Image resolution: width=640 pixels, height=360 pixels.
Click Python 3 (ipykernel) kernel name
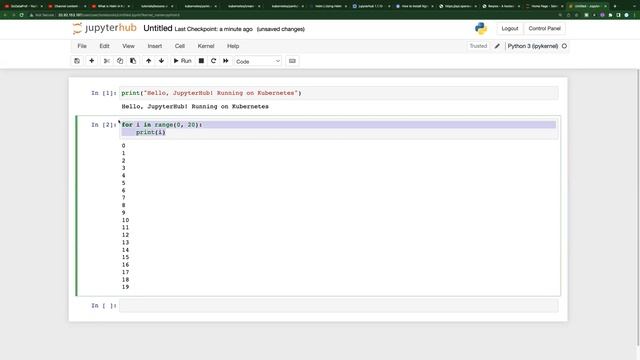pos(533,46)
